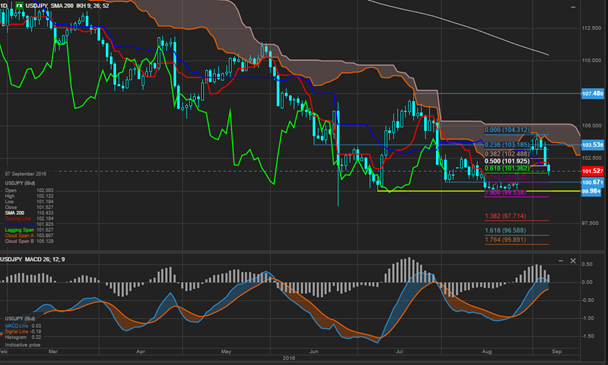The height and width of the screenshot is (365, 608).
Task: Open the 1D timeframe selector
Action: coord(4,5)
